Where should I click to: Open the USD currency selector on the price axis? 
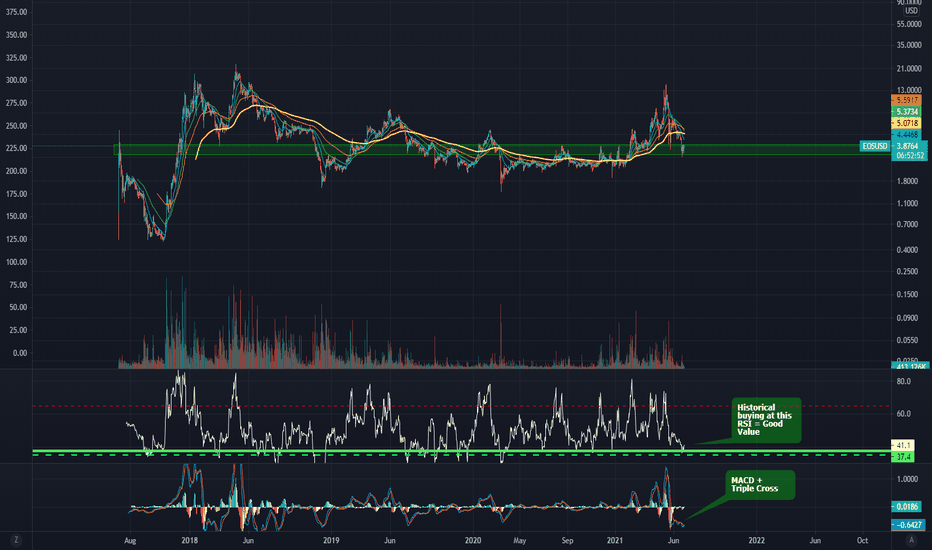click(x=911, y=11)
